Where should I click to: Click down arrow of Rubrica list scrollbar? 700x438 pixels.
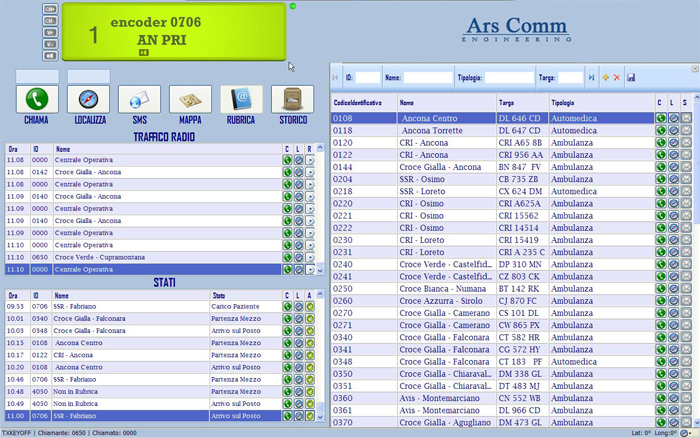click(696, 422)
